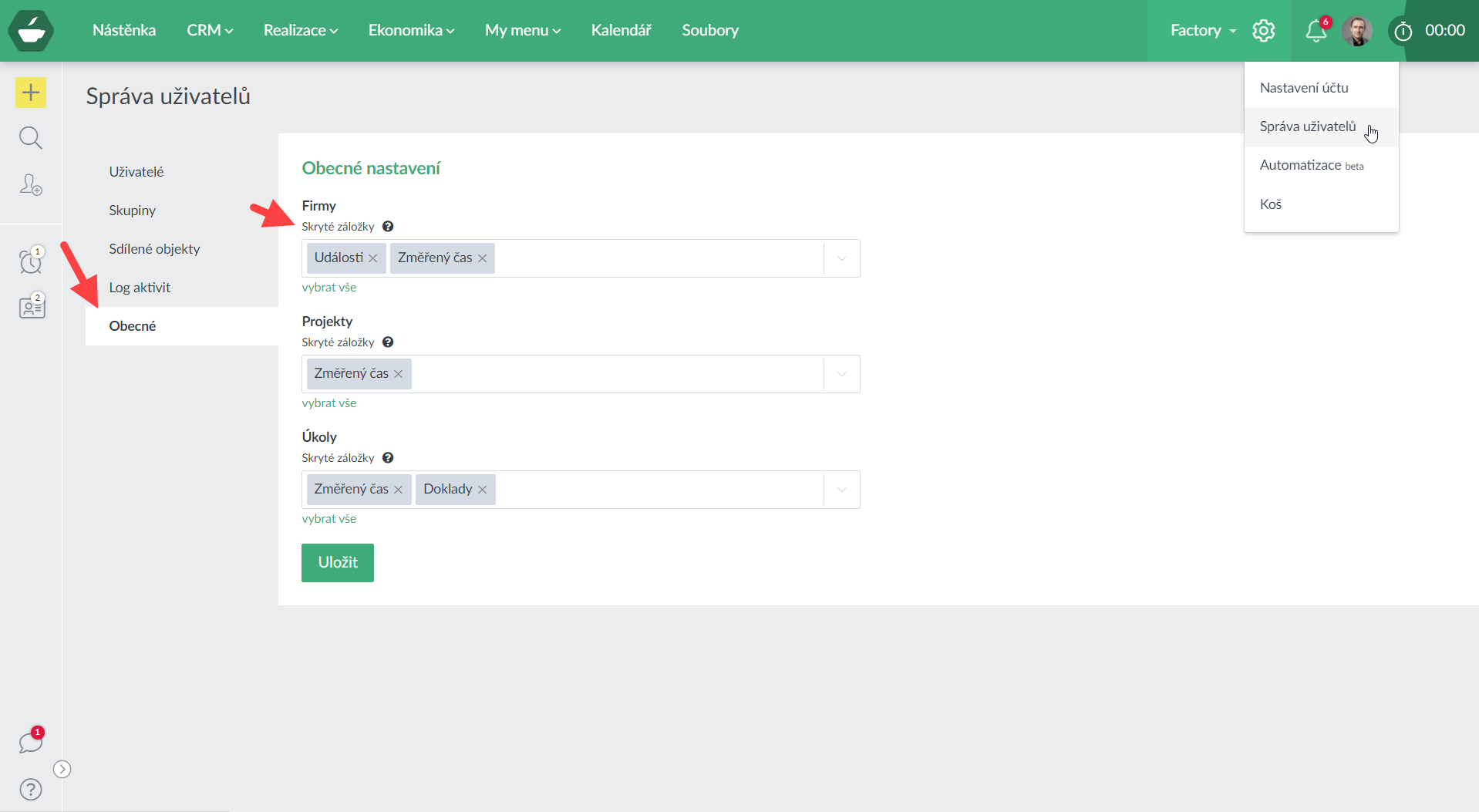Switch to the Uživatelé section
This screenshot has width=1479, height=812.
(136, 172)
